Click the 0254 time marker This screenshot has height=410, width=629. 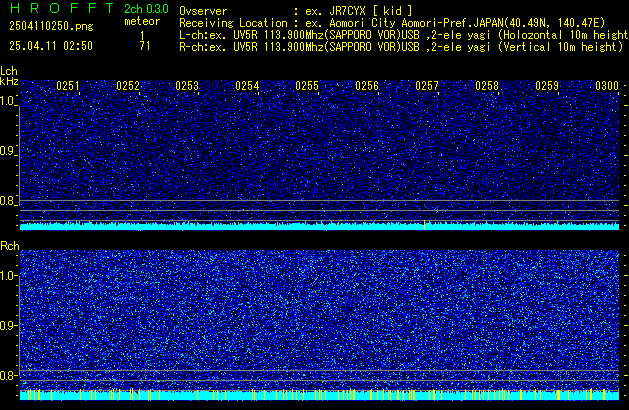point(247,86)
